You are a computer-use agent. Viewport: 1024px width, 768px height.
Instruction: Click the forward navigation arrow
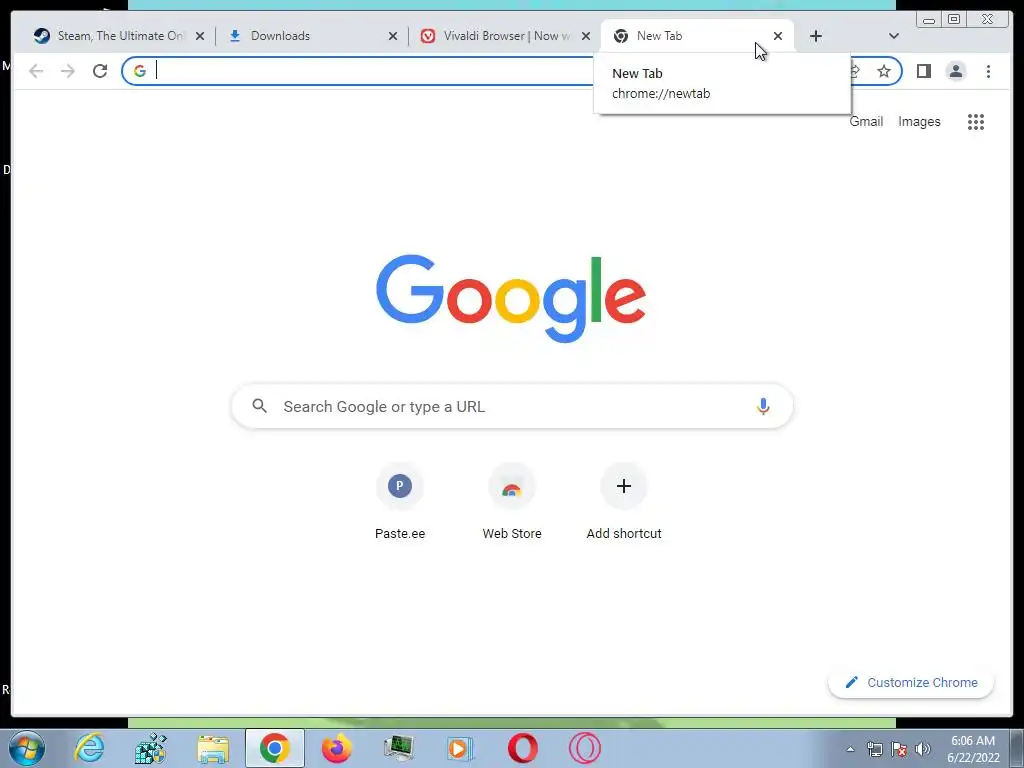point(68,71)
